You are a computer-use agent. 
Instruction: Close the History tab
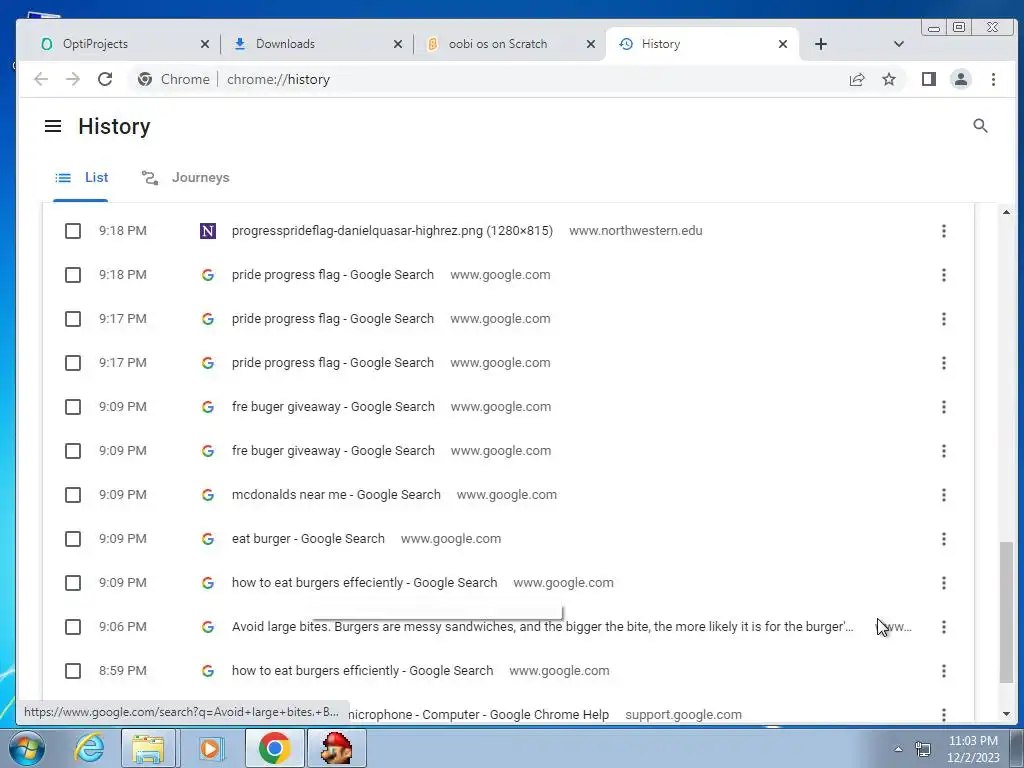pos(783,44)
